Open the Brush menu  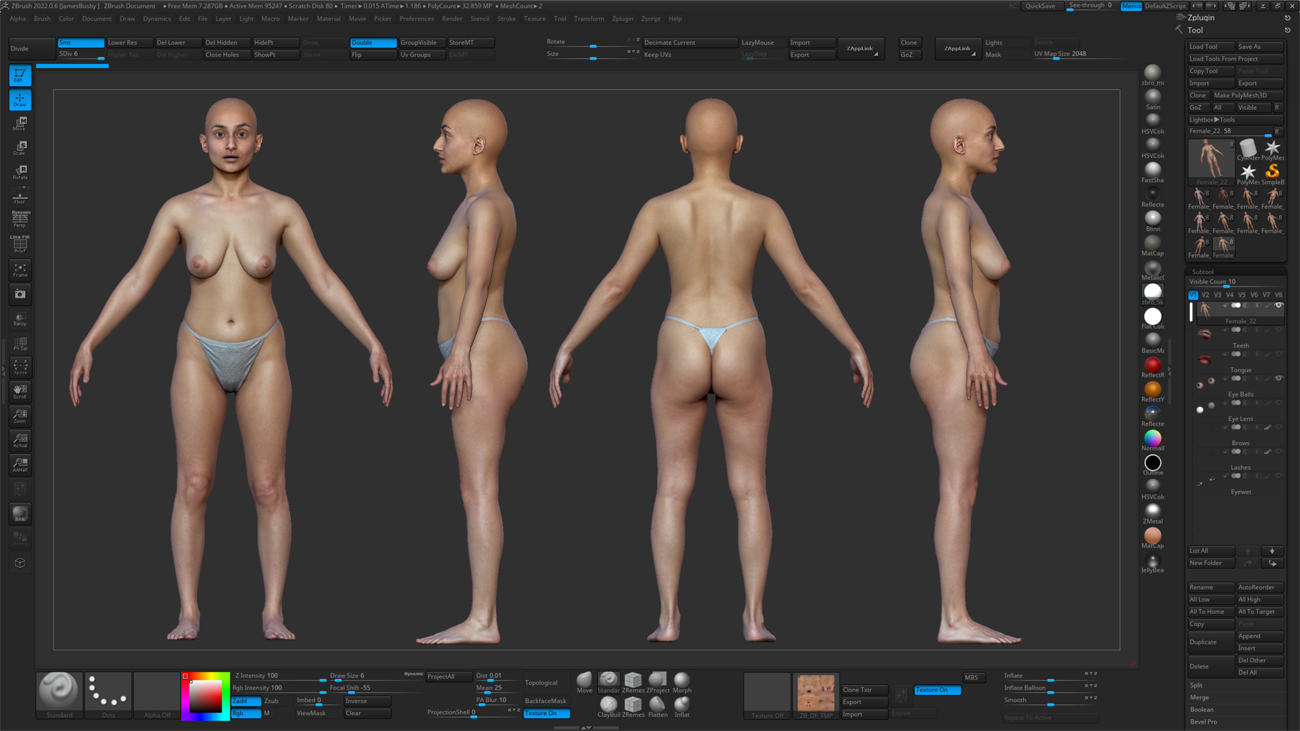[42, 19]
